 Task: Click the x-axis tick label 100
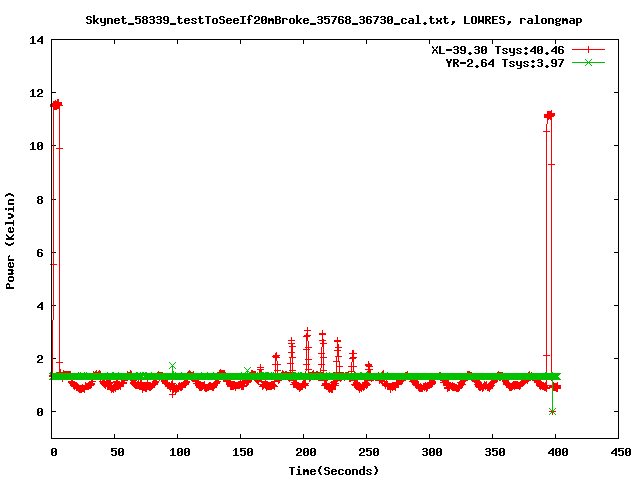pos(180,452)
